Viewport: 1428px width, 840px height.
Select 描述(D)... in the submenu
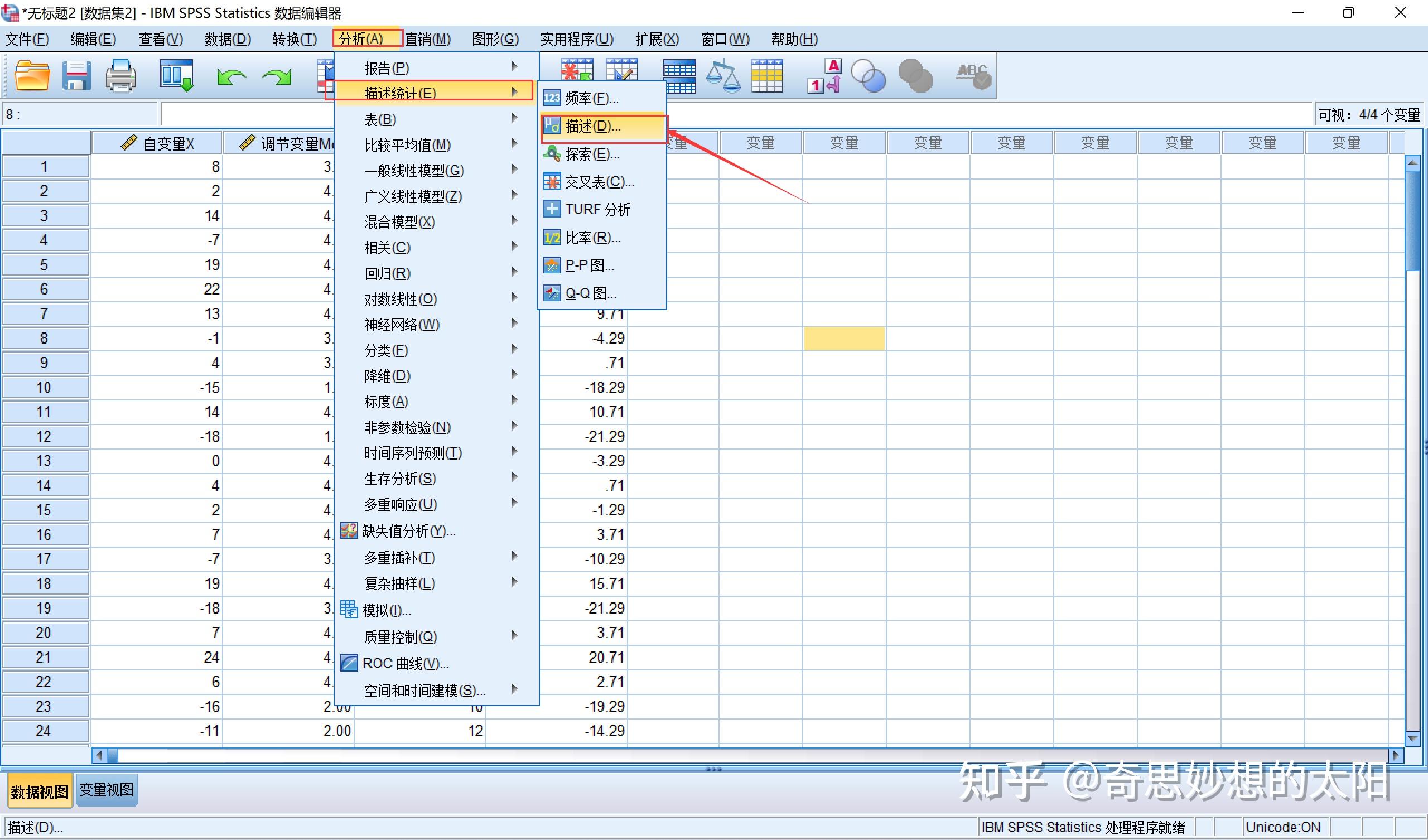tap(603, 126)
